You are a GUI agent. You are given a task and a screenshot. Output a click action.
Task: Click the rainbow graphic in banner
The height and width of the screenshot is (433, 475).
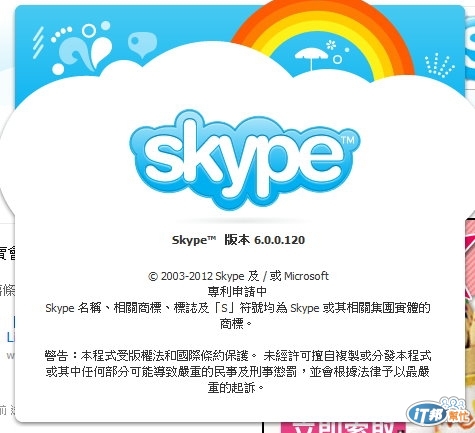coord(323,38)
